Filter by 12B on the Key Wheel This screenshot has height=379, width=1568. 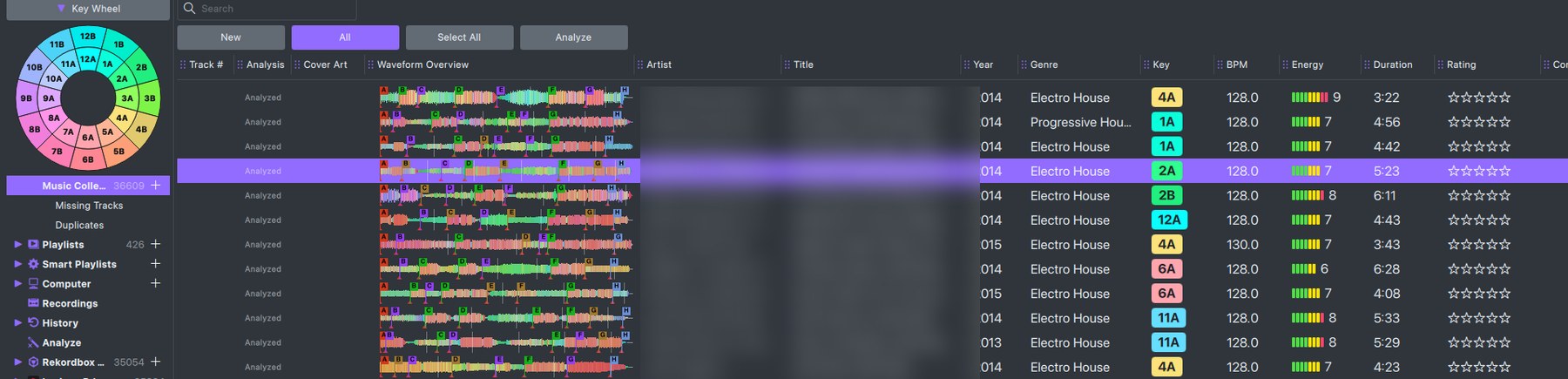click(x=88, y=37)
